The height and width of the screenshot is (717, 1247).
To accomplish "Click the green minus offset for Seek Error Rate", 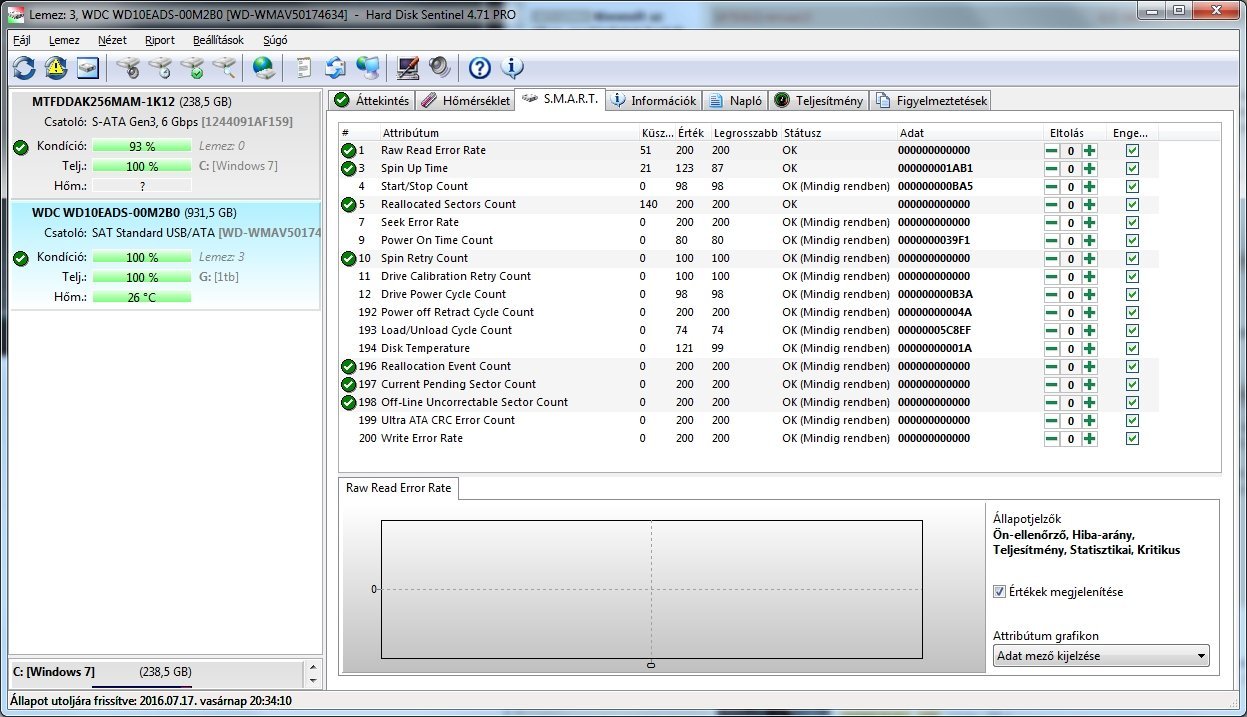I will pyautogui.click(x=1052, y=222).
